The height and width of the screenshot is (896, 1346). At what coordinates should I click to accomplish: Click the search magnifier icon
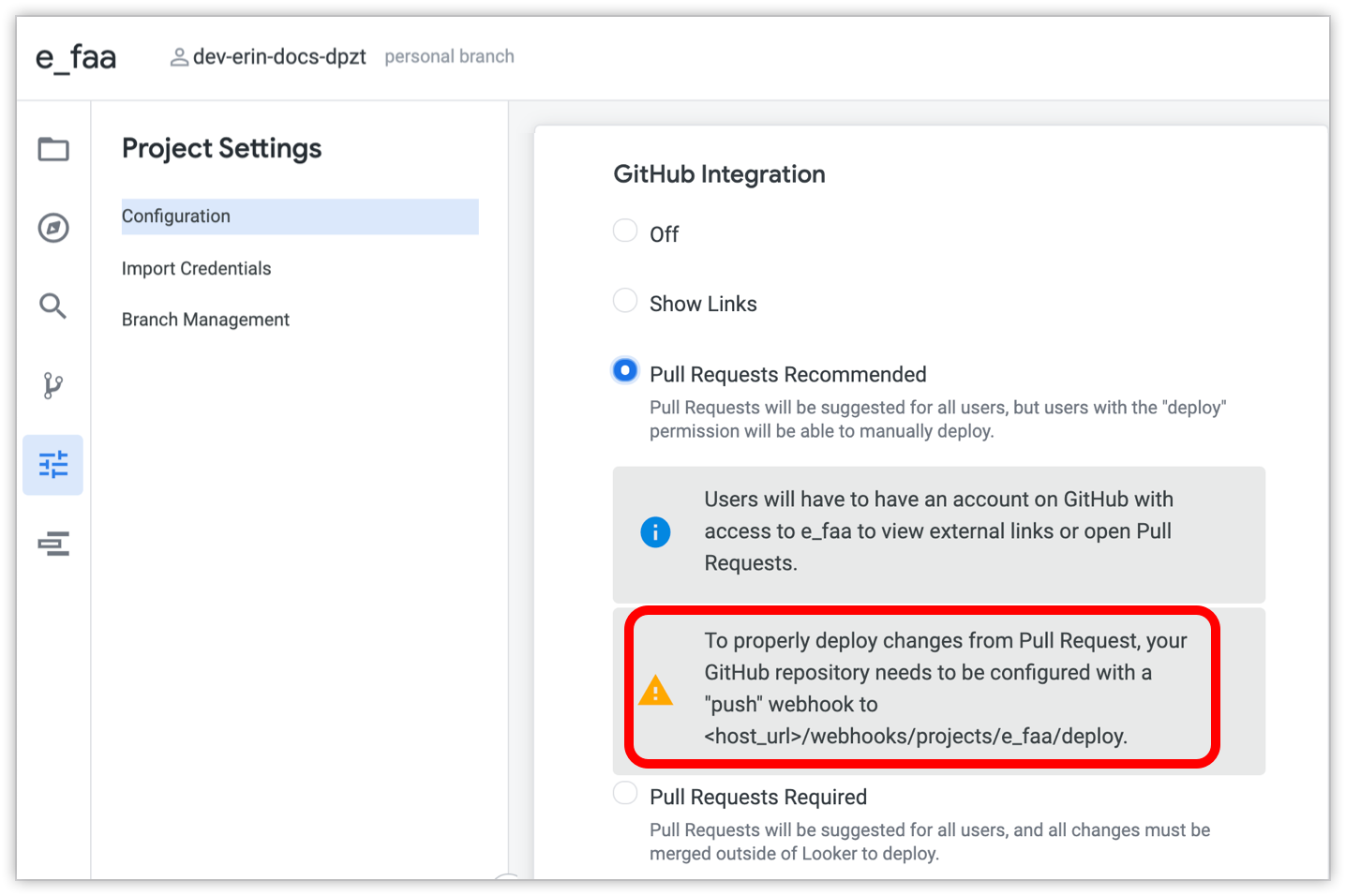coord(53,306)
